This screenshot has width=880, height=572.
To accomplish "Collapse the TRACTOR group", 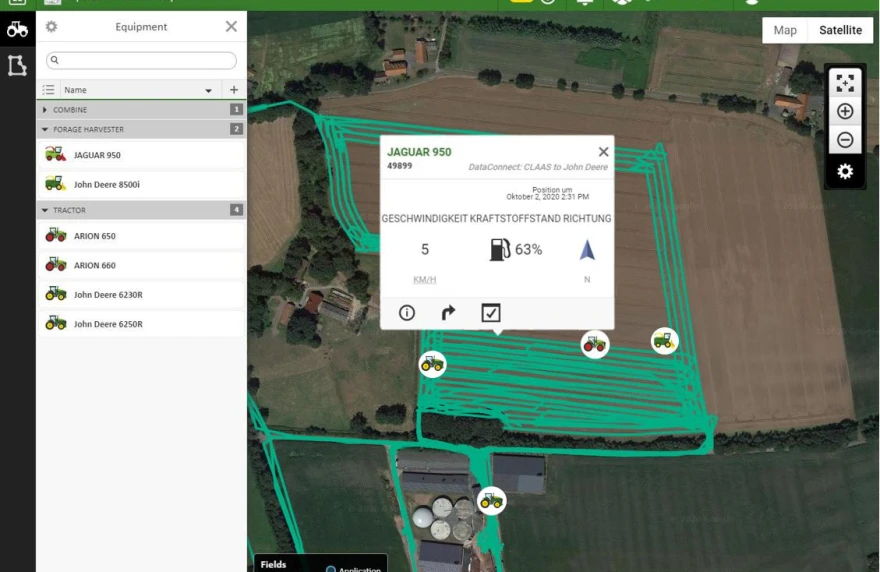I will pos(45,210).
